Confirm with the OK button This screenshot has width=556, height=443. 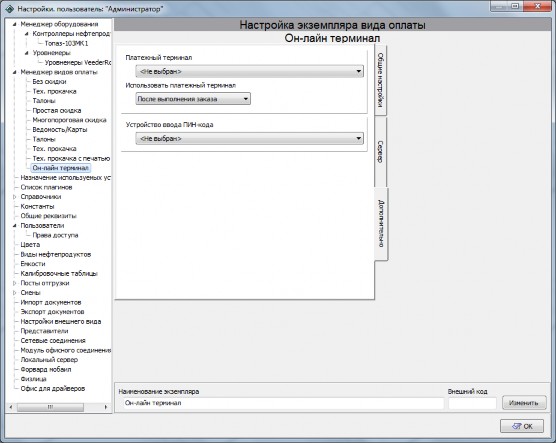pos(522,426)
